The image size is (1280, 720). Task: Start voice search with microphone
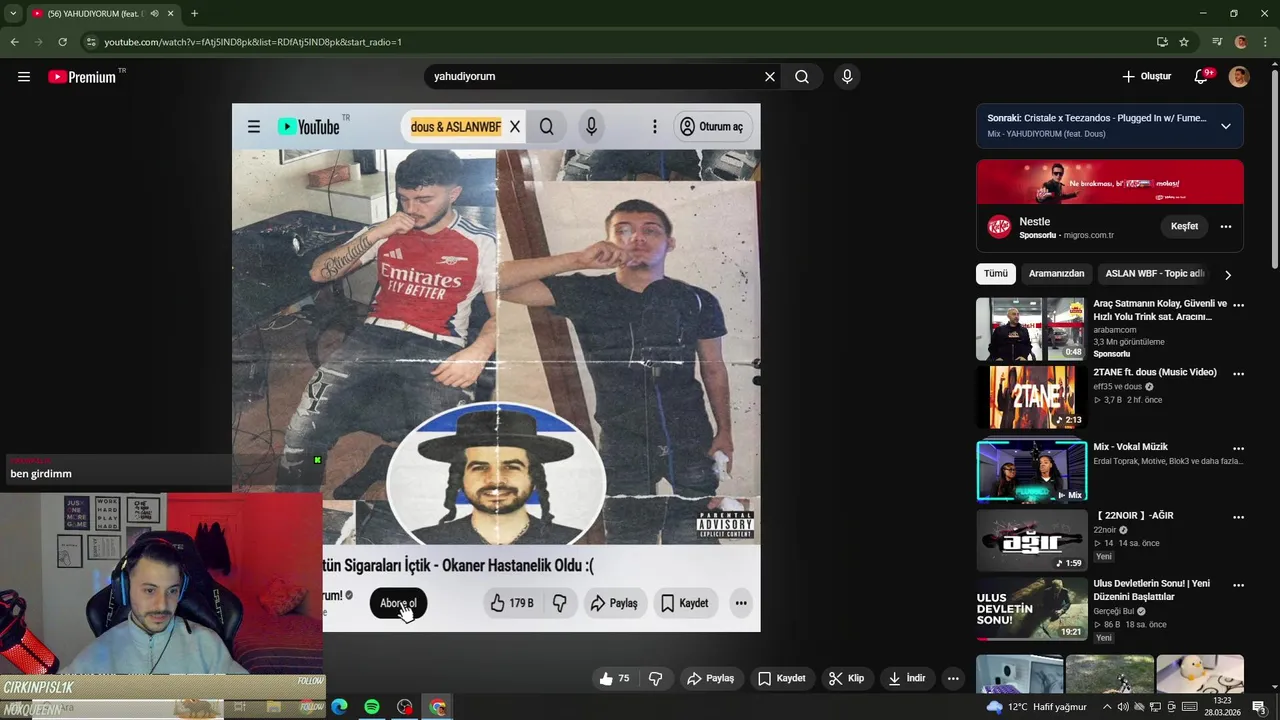pyautogui.click(x=847, y=77)
